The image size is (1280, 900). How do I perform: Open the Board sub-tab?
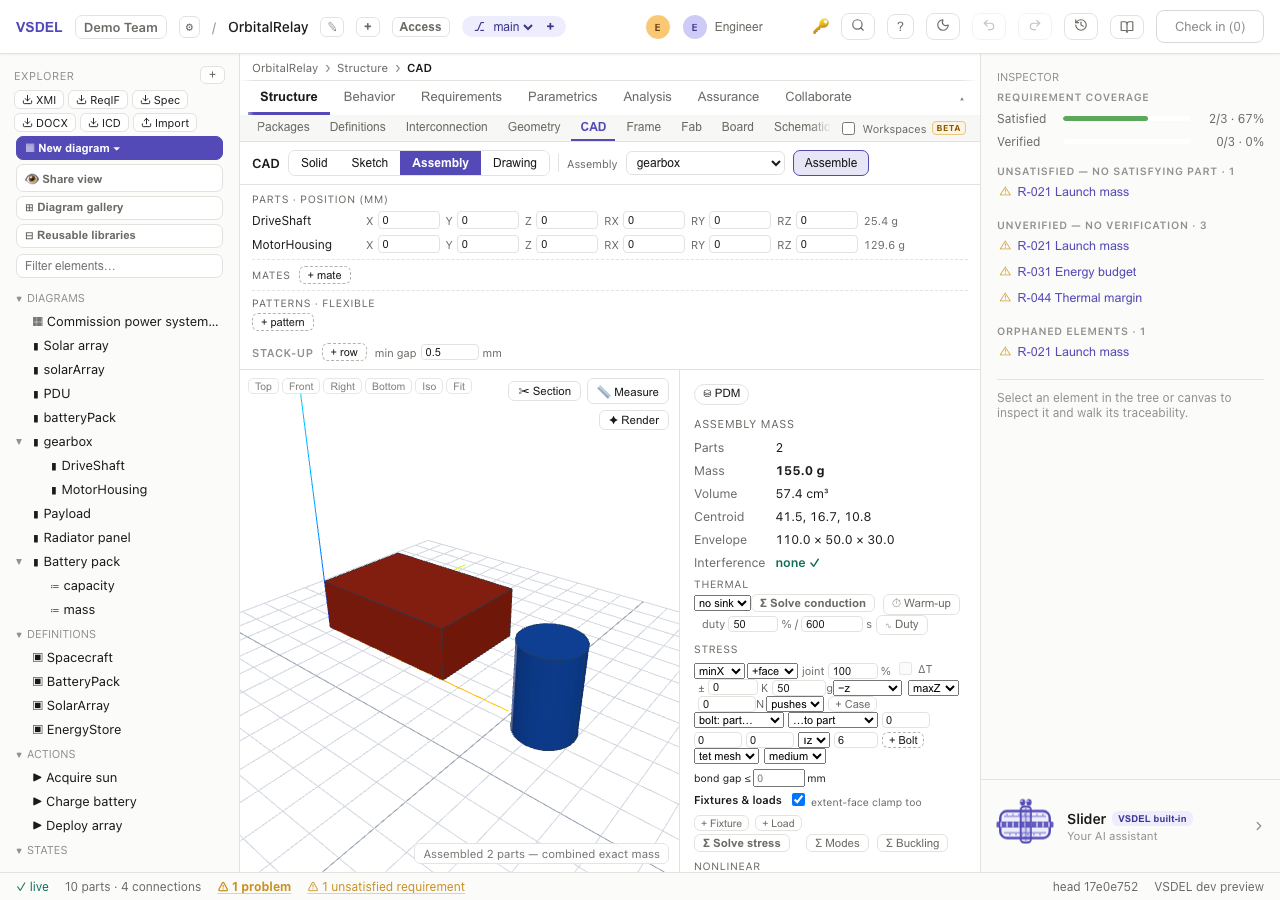(x=737, y=127)
